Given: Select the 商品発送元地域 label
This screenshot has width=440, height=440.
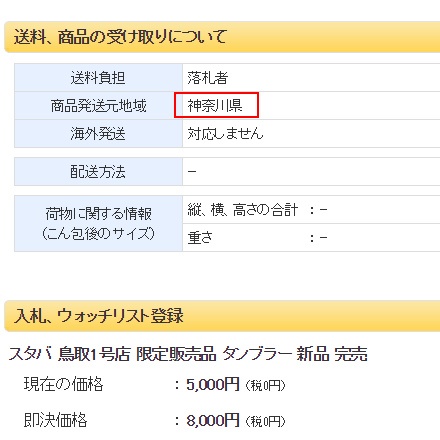Looking at the screenshot, I should click(x=98, y=106).
